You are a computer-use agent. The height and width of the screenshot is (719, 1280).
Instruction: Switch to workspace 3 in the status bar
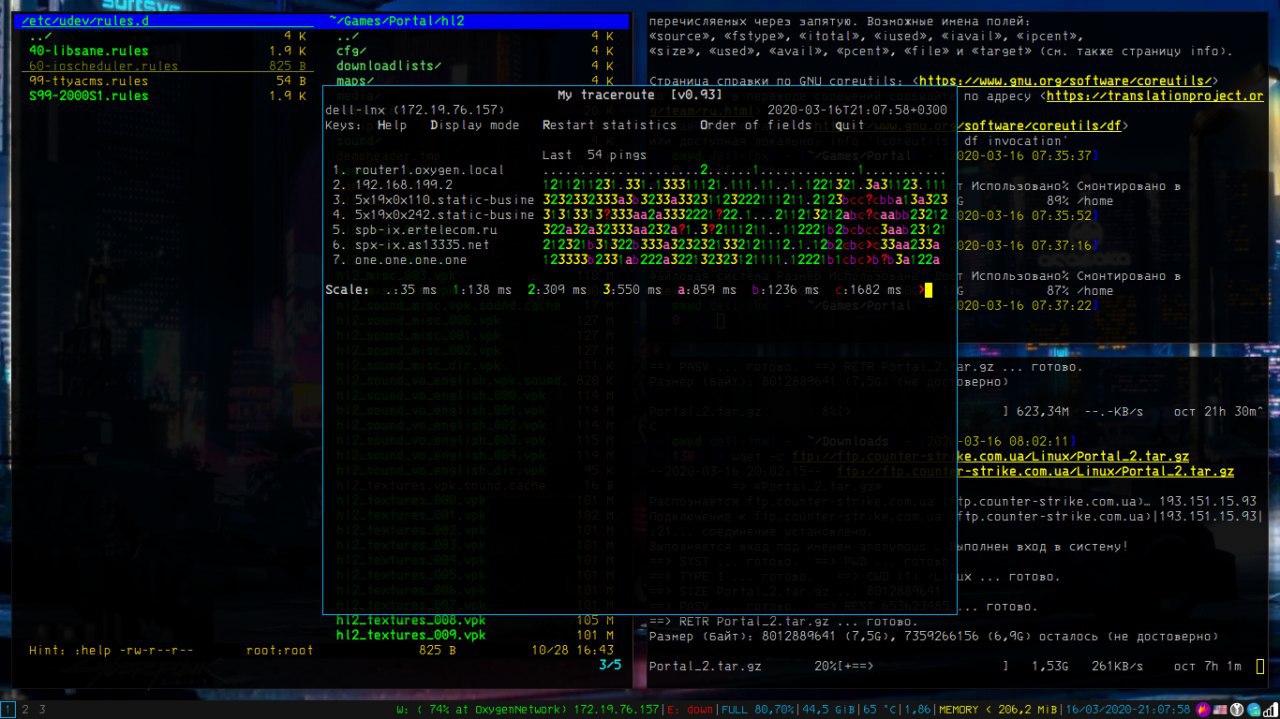[x=41, y=709]
